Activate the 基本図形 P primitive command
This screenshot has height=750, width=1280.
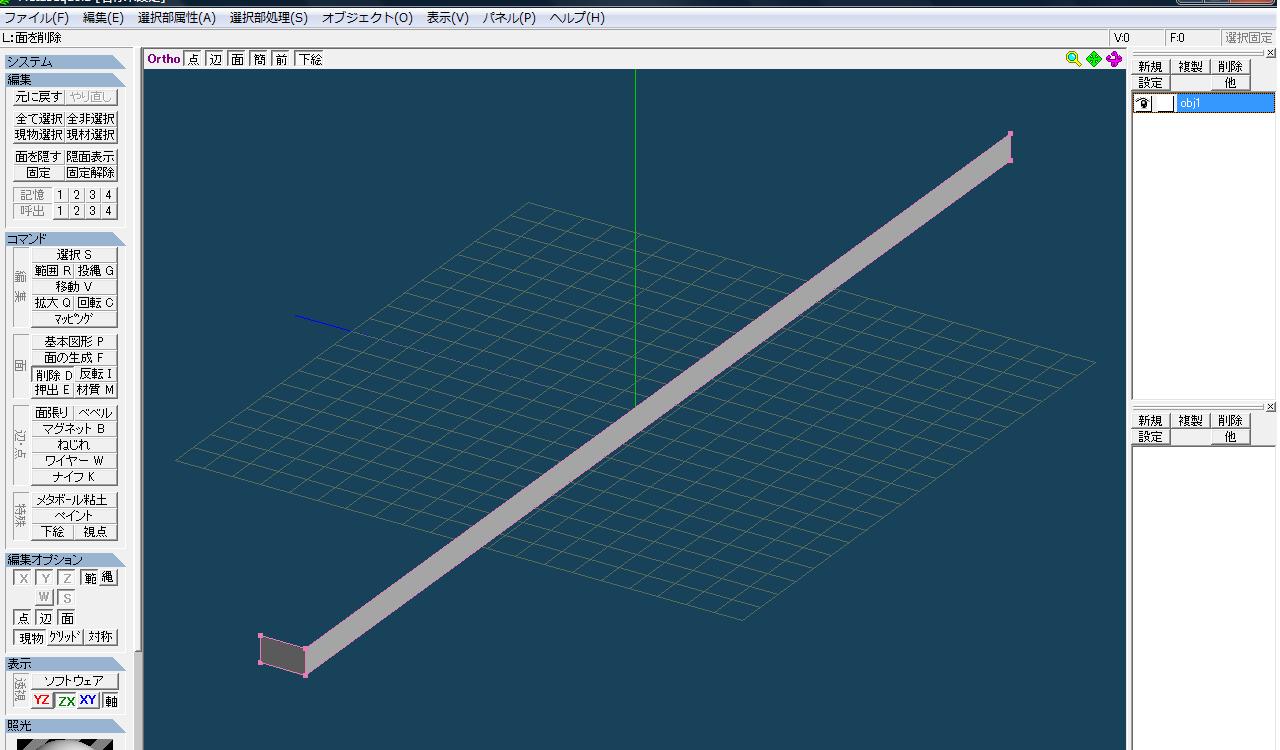74,342
